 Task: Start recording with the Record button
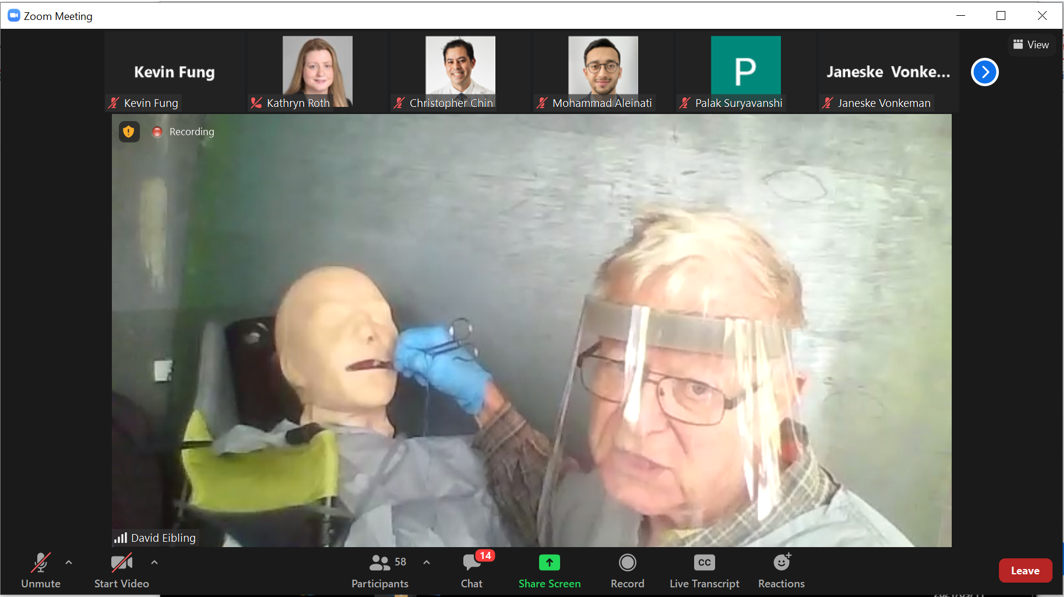[x=627, y=571]
